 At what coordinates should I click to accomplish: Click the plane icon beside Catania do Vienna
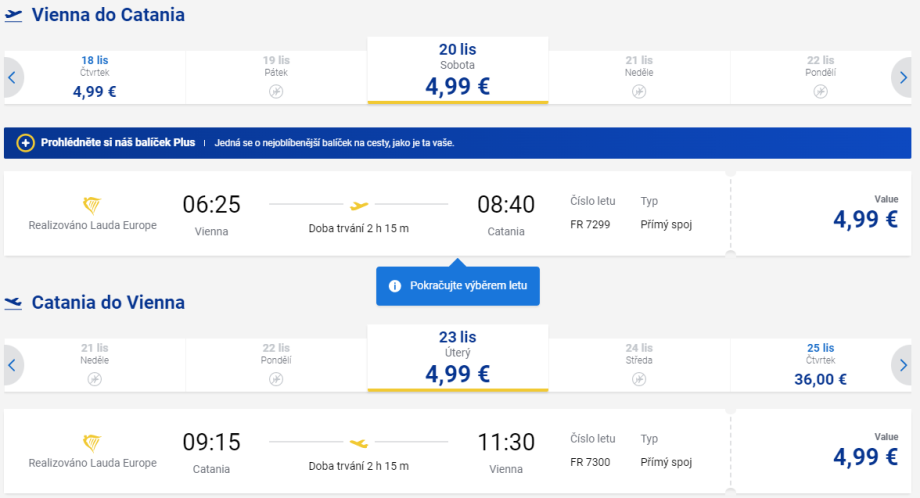tap(14, 303)
